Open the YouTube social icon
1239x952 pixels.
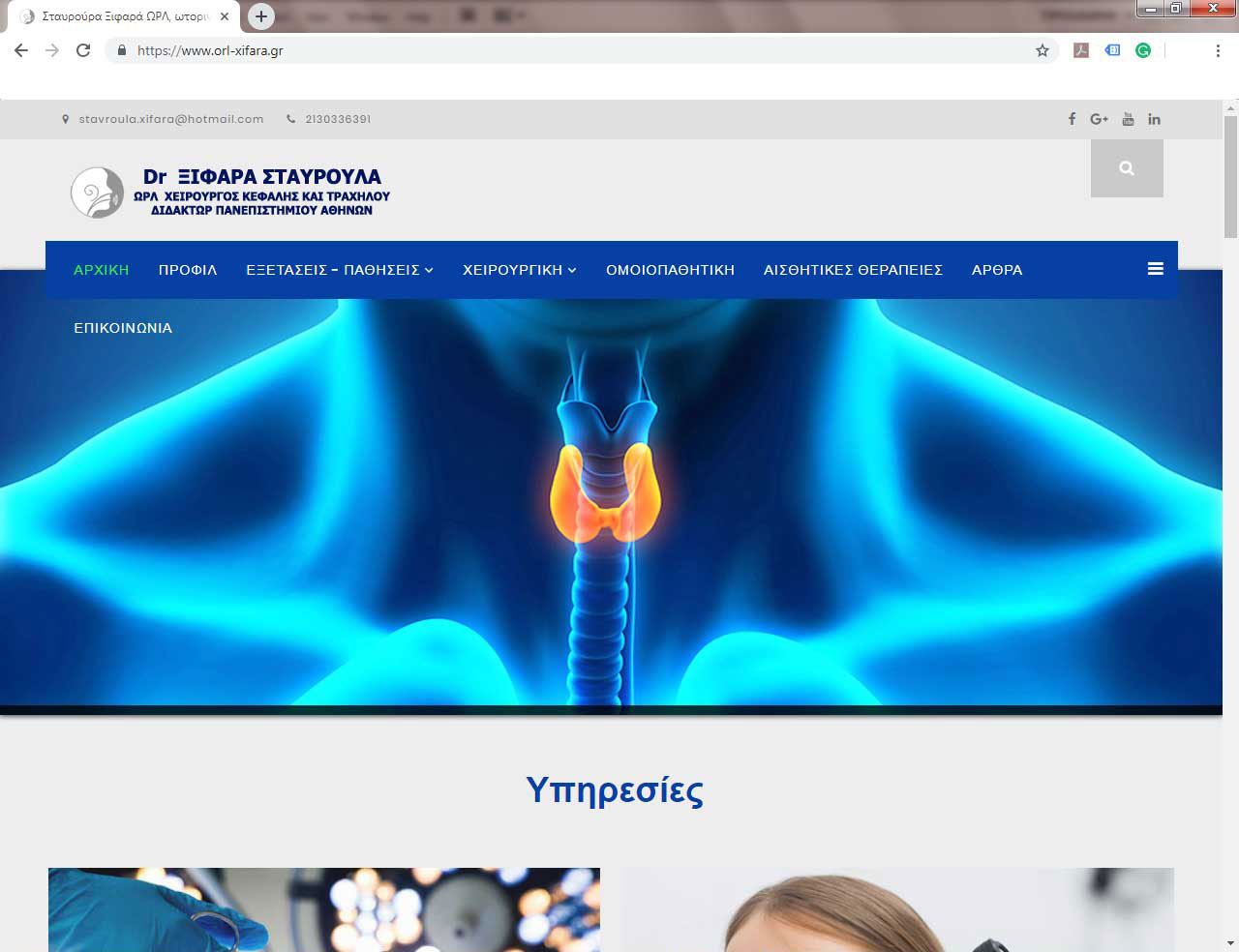click(1128, 119)
